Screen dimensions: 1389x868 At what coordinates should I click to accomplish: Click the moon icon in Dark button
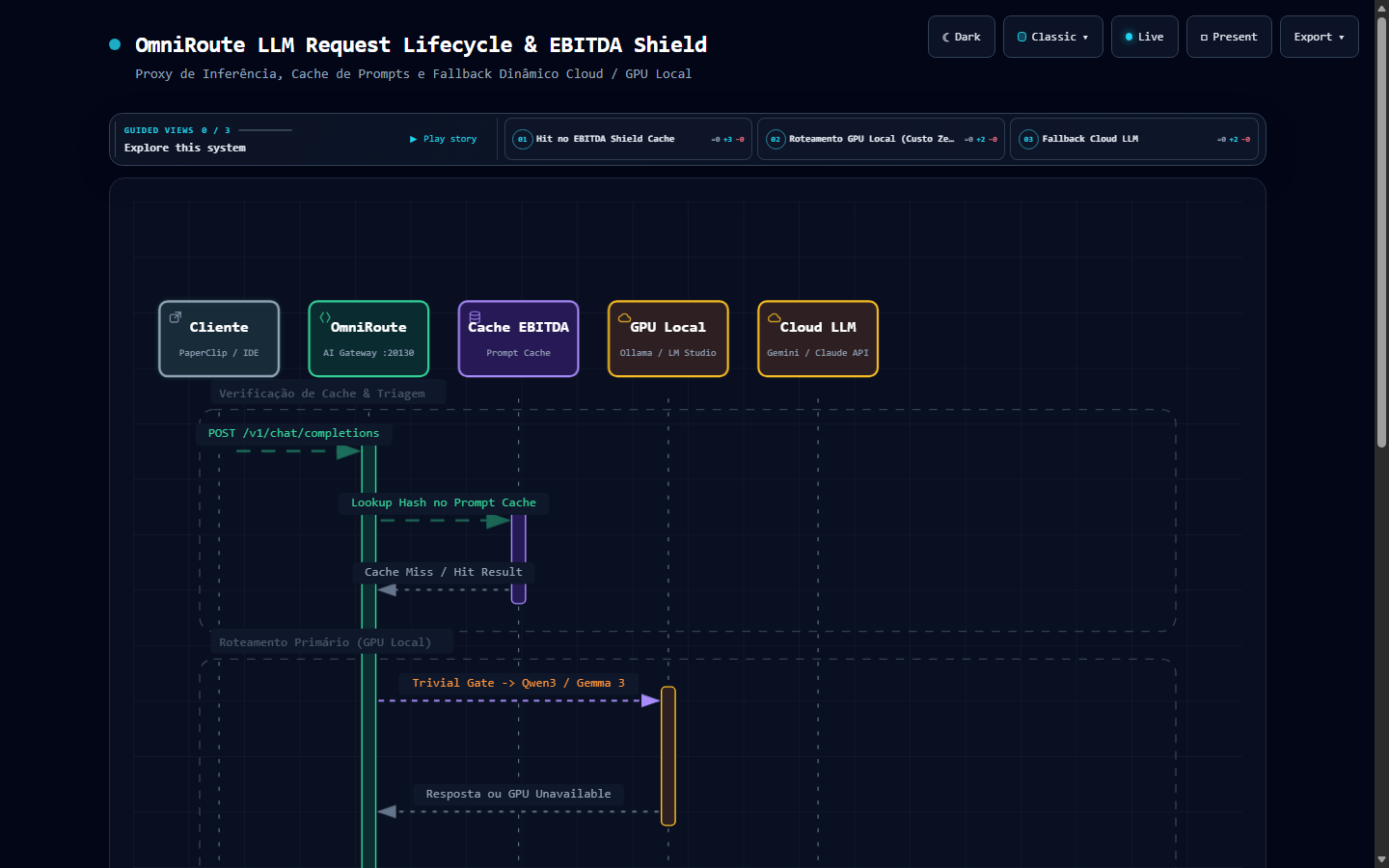[x=946, y=37]
